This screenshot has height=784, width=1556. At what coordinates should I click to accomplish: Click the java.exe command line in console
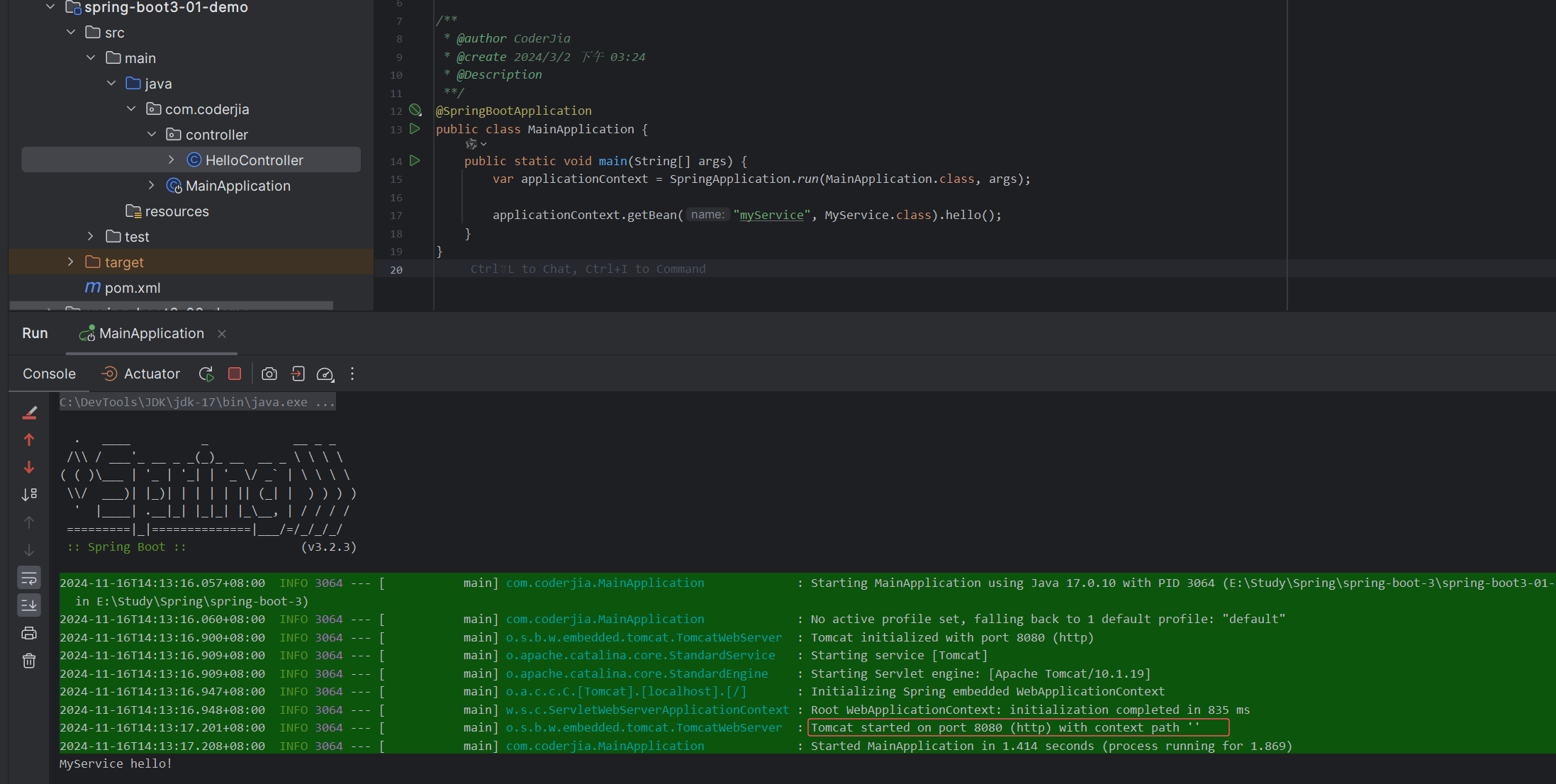coord(197,402)
